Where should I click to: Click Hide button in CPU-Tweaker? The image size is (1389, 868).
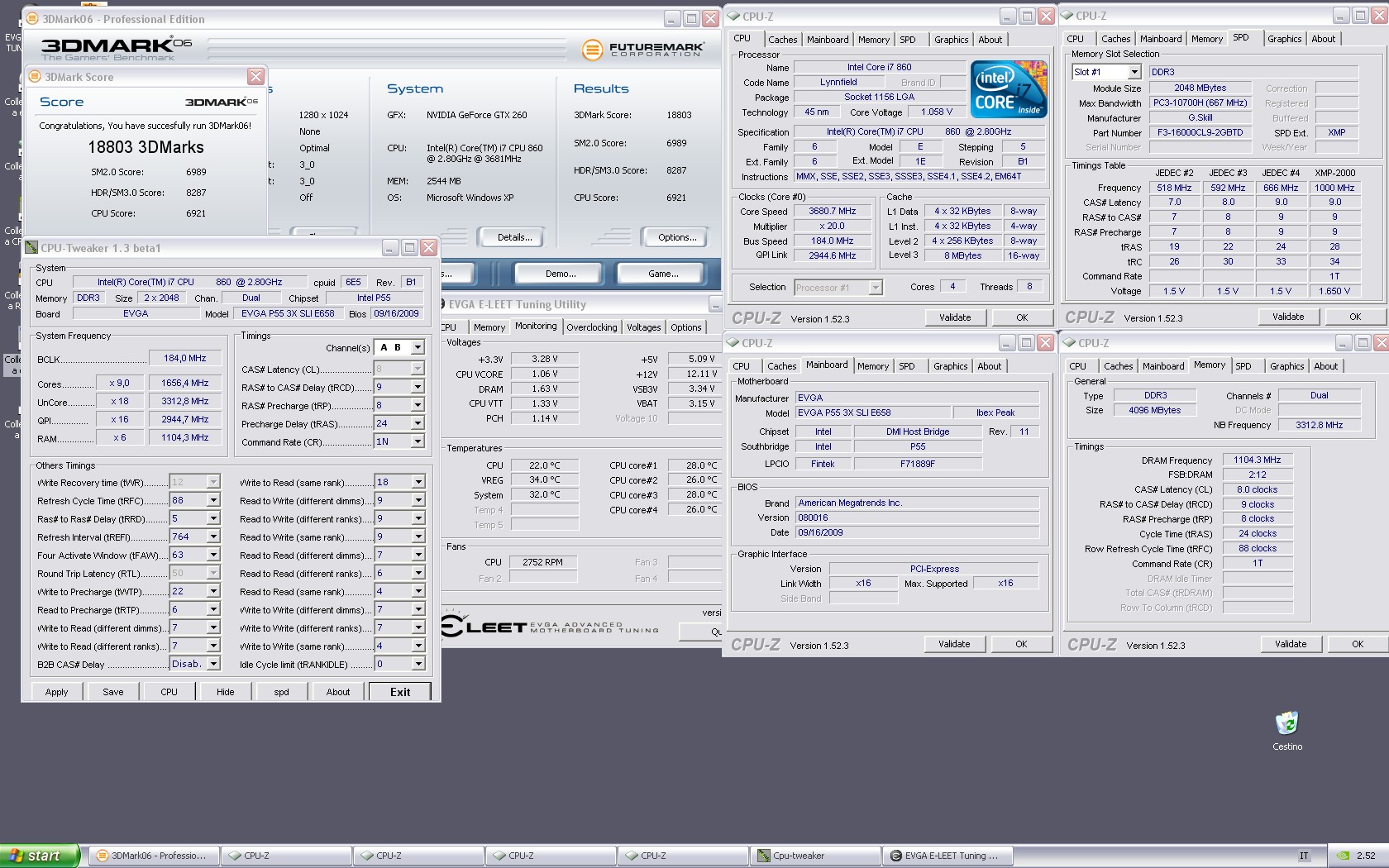tap(226, 692)
